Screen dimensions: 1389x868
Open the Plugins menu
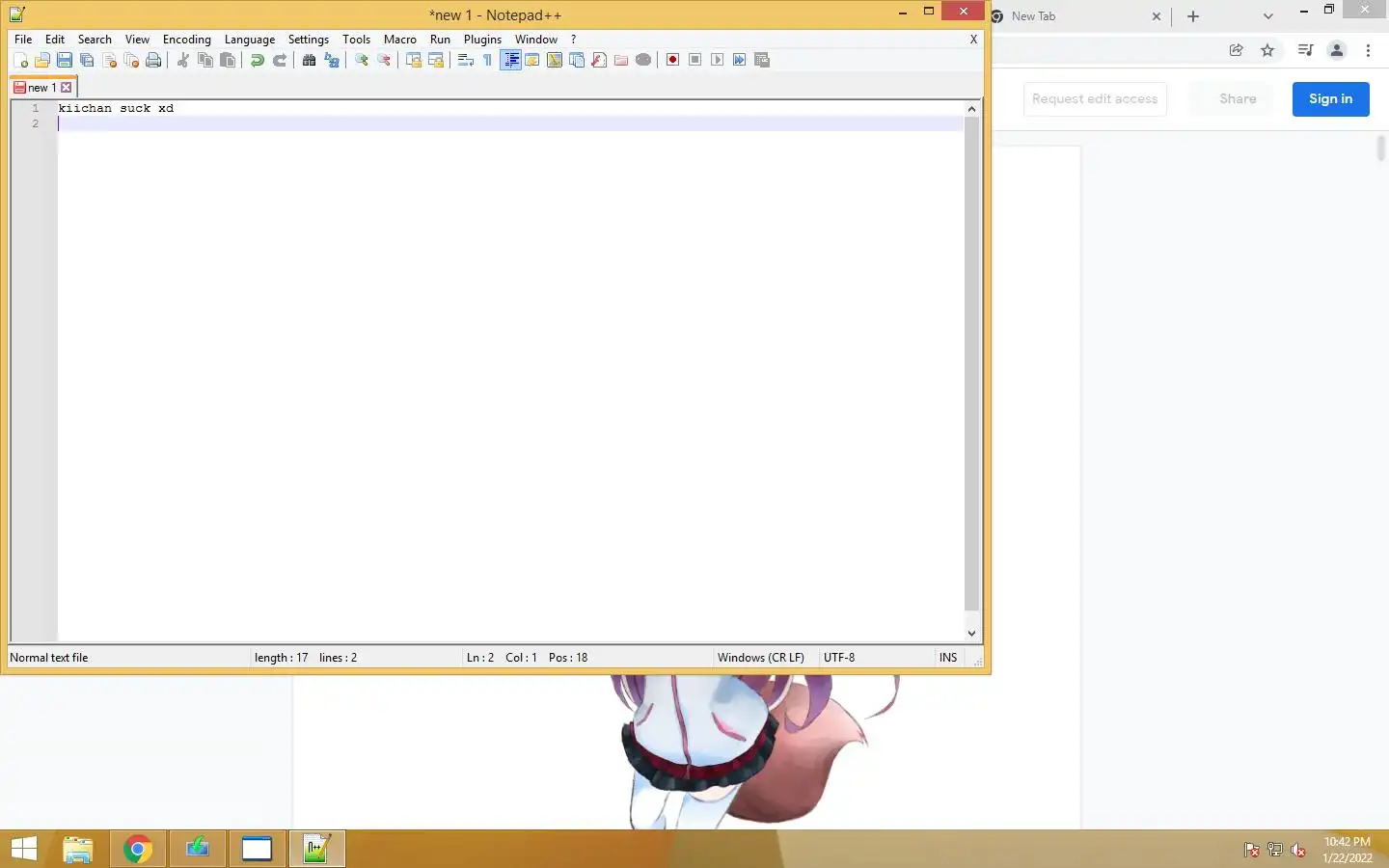482,40
